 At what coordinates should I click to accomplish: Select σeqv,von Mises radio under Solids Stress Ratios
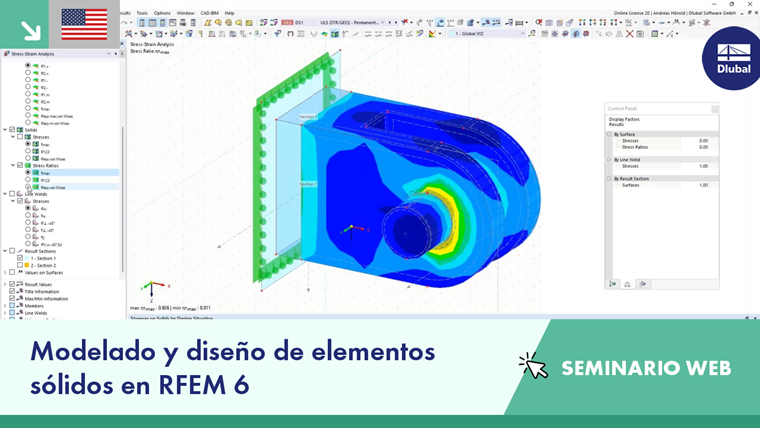pyautogui.click(x=28, y=187)
